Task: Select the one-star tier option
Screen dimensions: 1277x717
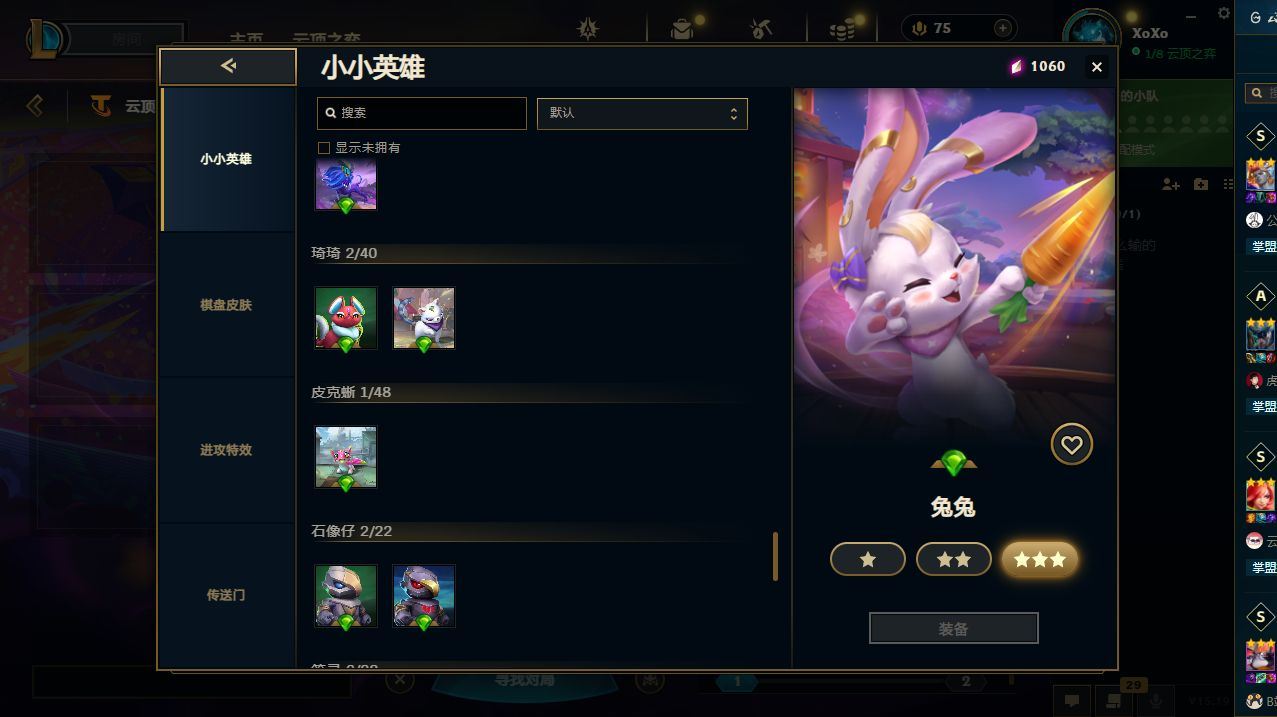Action: point(868,559)
